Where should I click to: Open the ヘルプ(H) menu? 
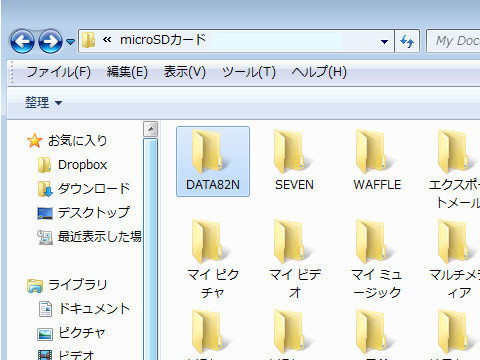[319, 72]
